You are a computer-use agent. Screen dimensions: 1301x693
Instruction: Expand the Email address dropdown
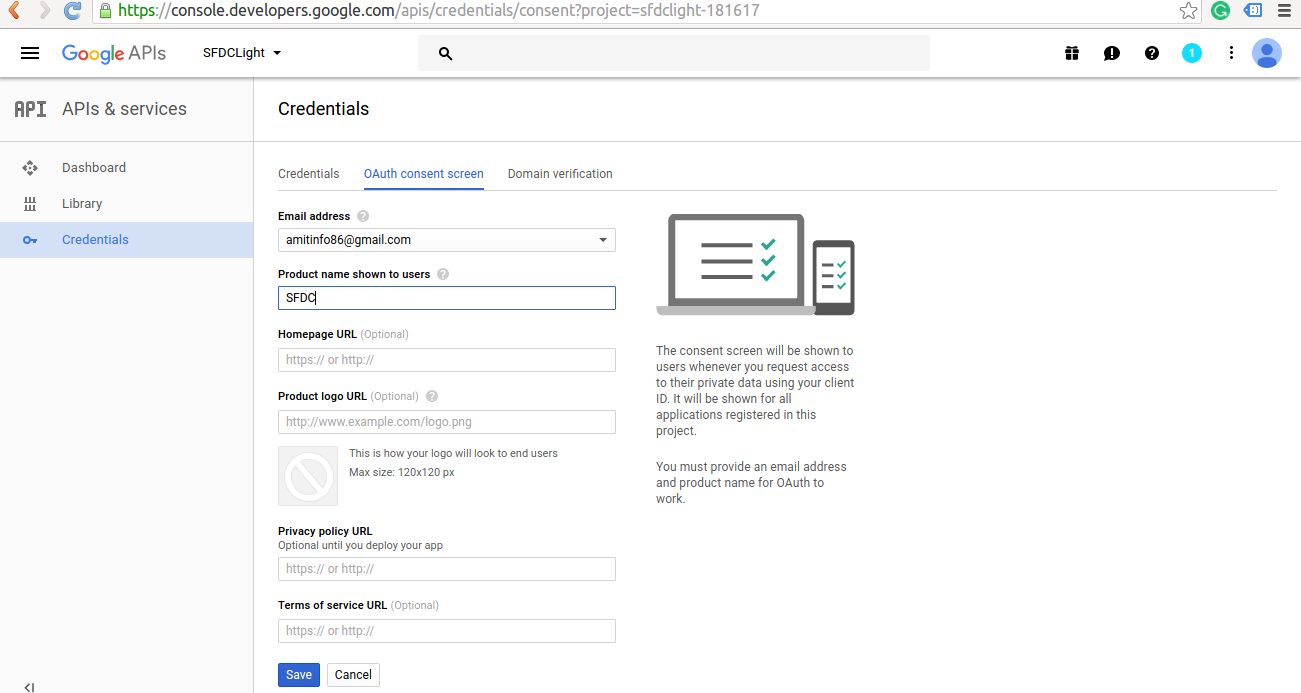coord(603,239)
